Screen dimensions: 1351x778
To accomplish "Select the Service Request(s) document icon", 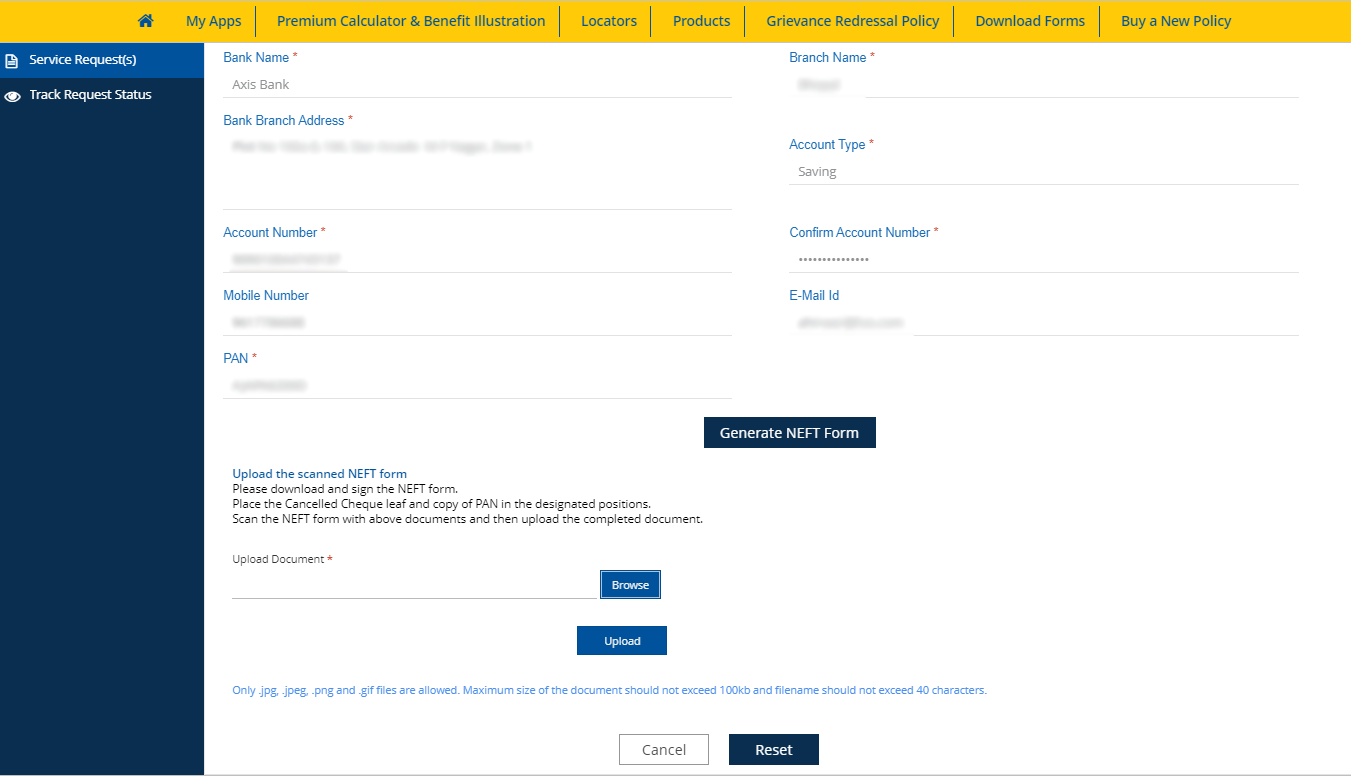I will coord(13,60).
